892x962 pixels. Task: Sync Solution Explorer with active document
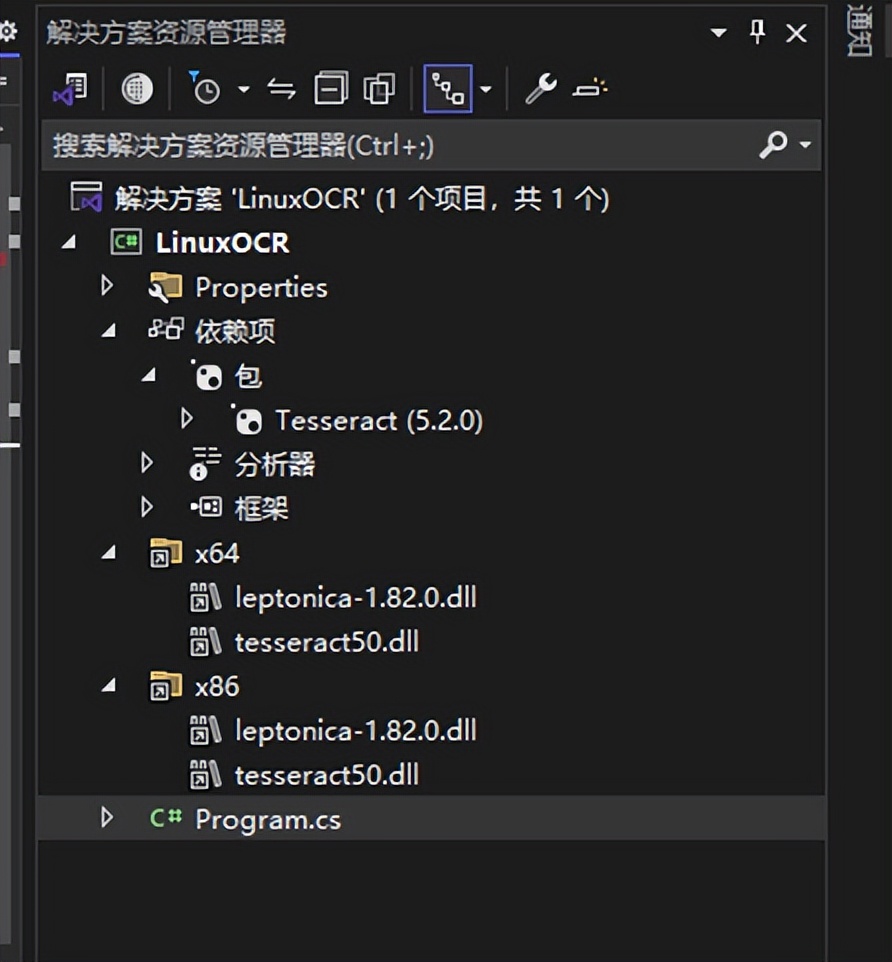[x=281, y=88]
